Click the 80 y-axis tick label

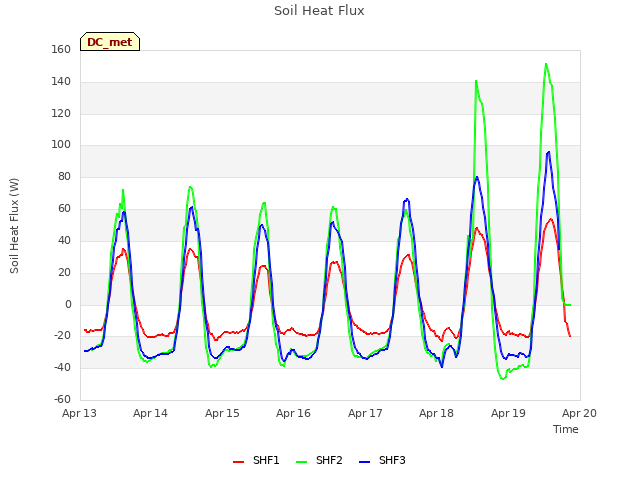click(x=64, y=176)
